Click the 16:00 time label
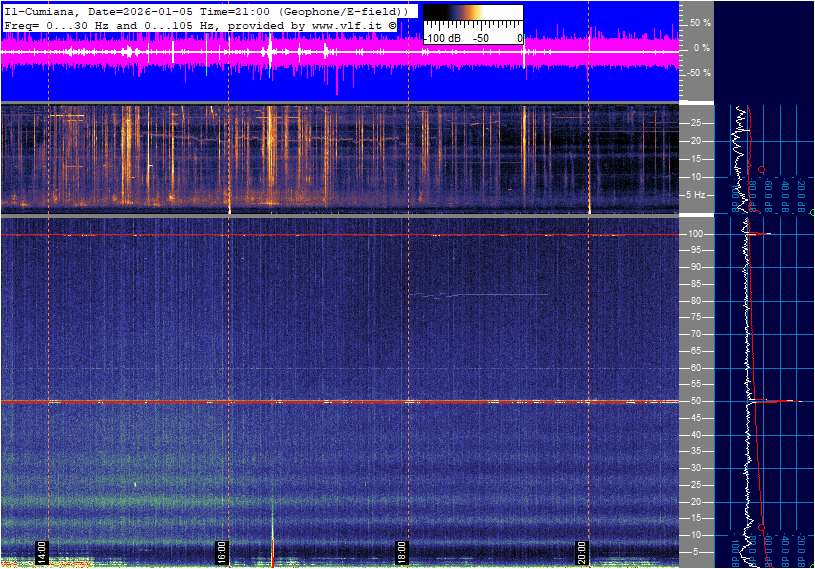The image size is (815, 569). [222, 551]
